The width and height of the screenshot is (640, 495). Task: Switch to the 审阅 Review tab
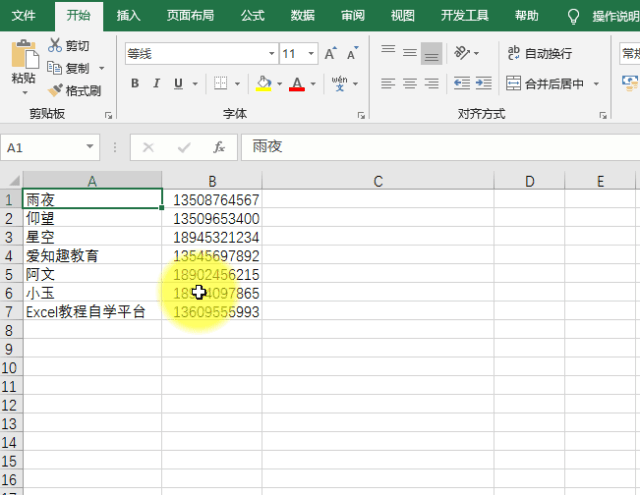click(353, 16)
